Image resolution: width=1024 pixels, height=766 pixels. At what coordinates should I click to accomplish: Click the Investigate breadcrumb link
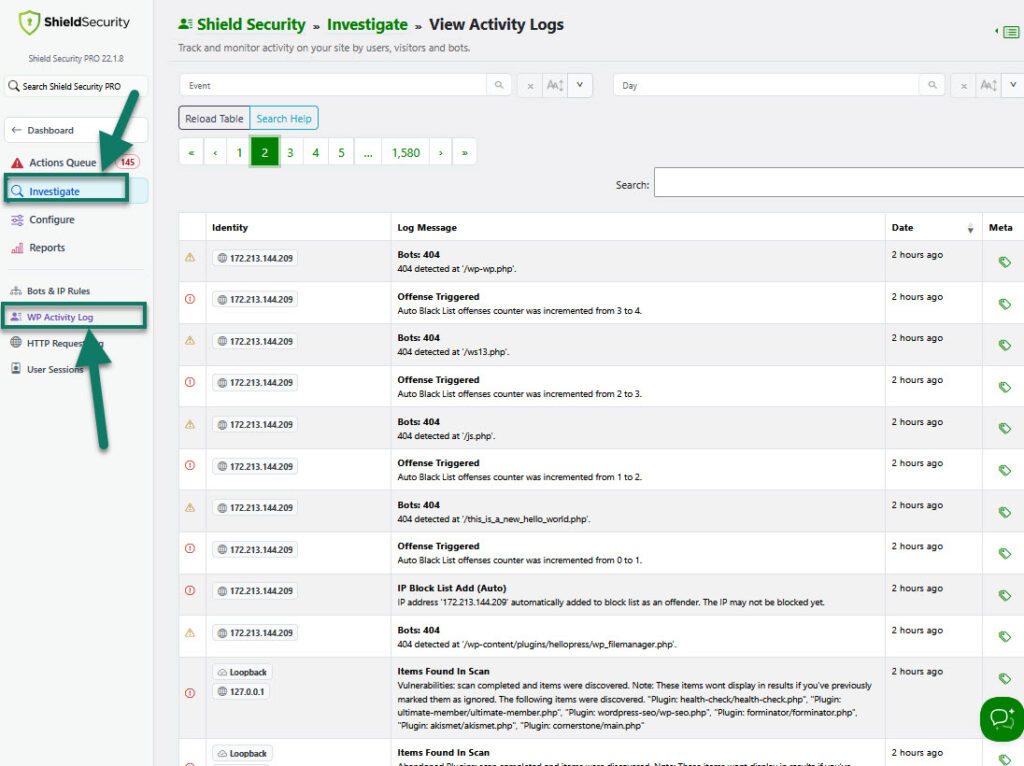pyautogui.click(x=367, y=25)
